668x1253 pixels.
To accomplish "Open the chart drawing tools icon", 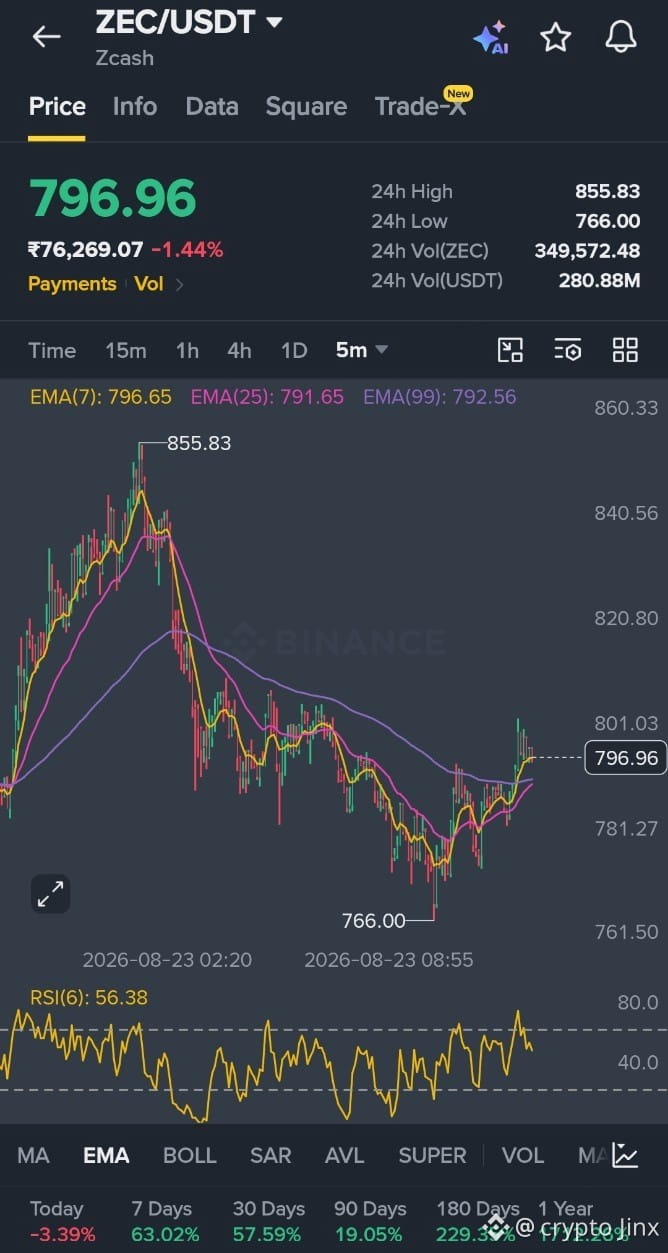I will [510, 350].
